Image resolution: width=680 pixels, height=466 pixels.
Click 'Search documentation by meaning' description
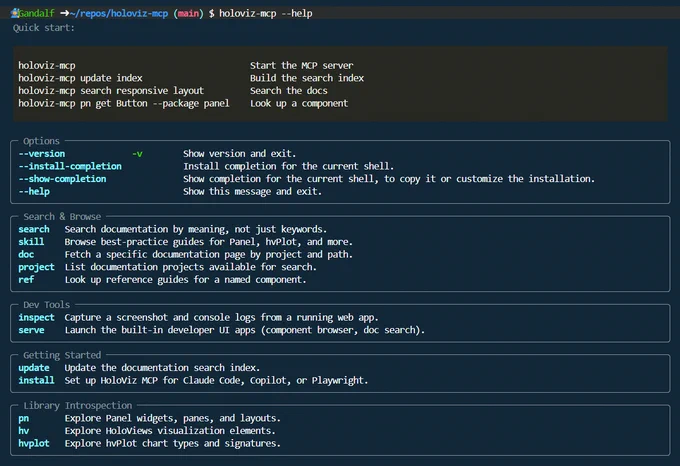tap(196, 229)
